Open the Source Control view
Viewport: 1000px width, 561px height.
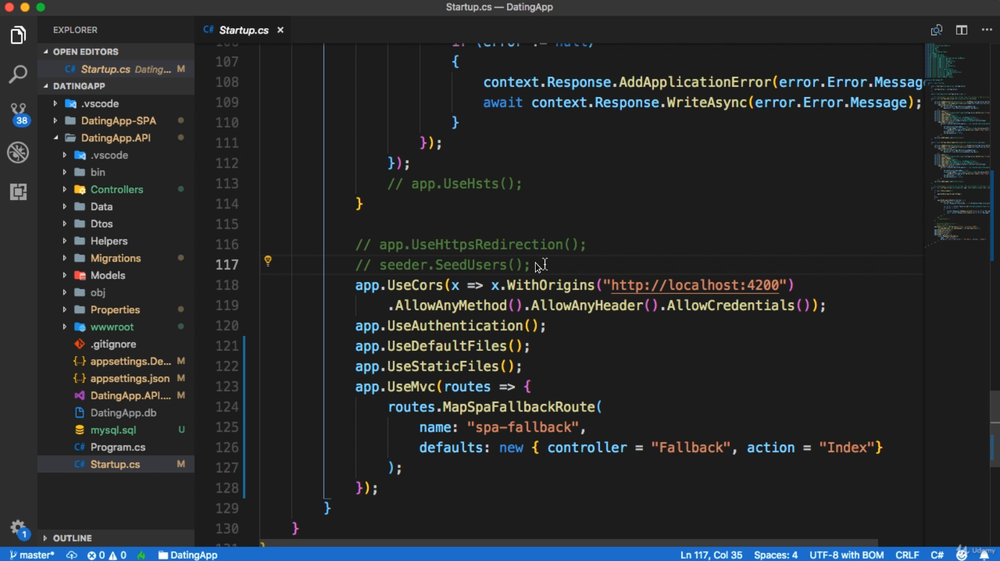click(18, 112)
